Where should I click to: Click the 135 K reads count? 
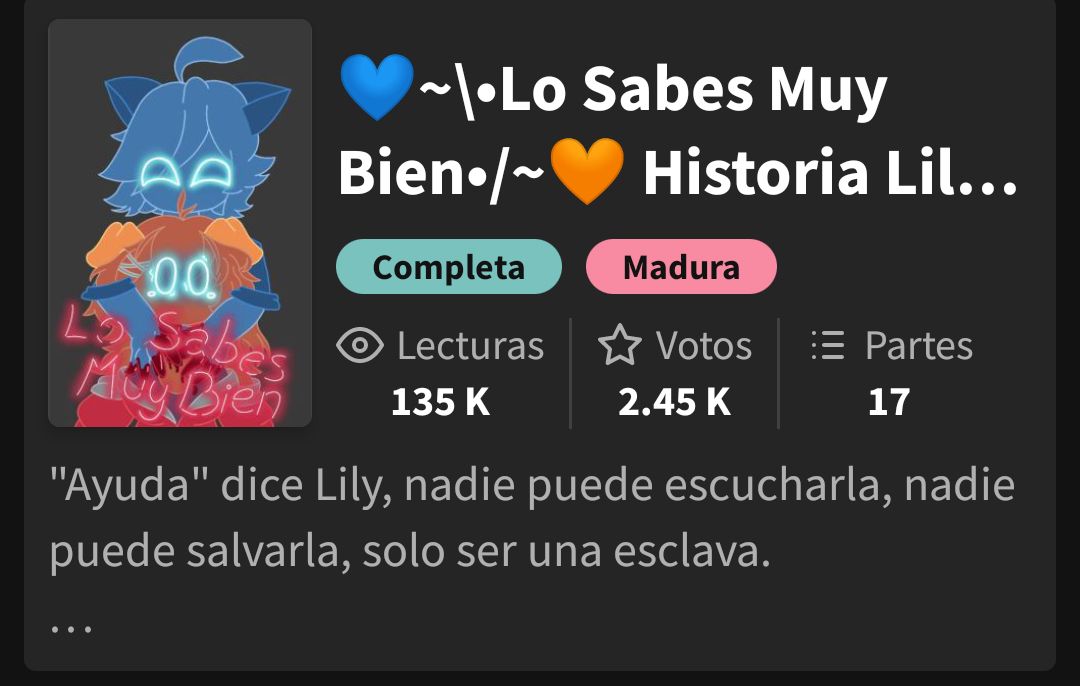440,402
